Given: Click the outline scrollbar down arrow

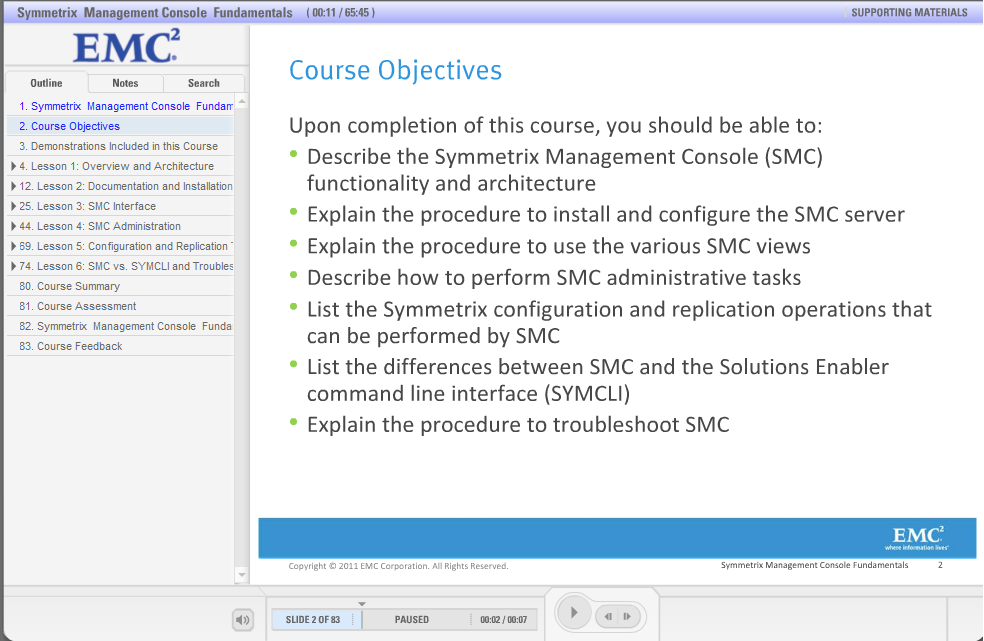Looking at the screenshot, I should [242, 574].
